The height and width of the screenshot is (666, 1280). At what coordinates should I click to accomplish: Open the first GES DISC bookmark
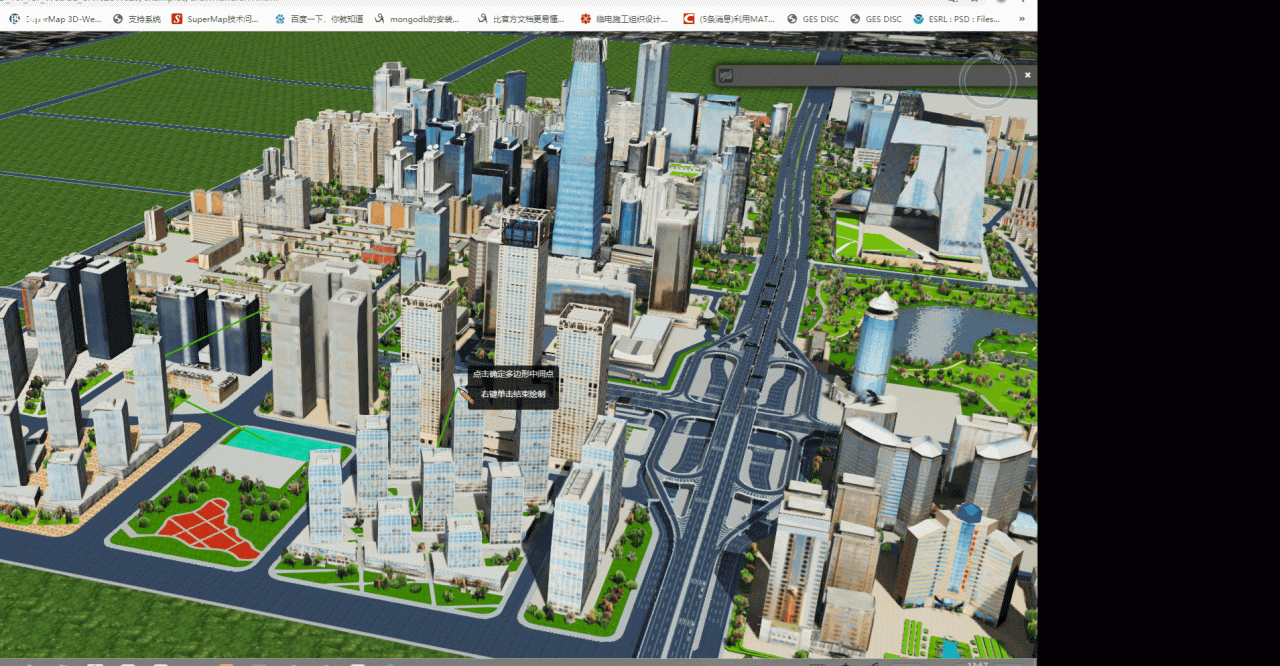pyautogui.click(x=813, y=19)
